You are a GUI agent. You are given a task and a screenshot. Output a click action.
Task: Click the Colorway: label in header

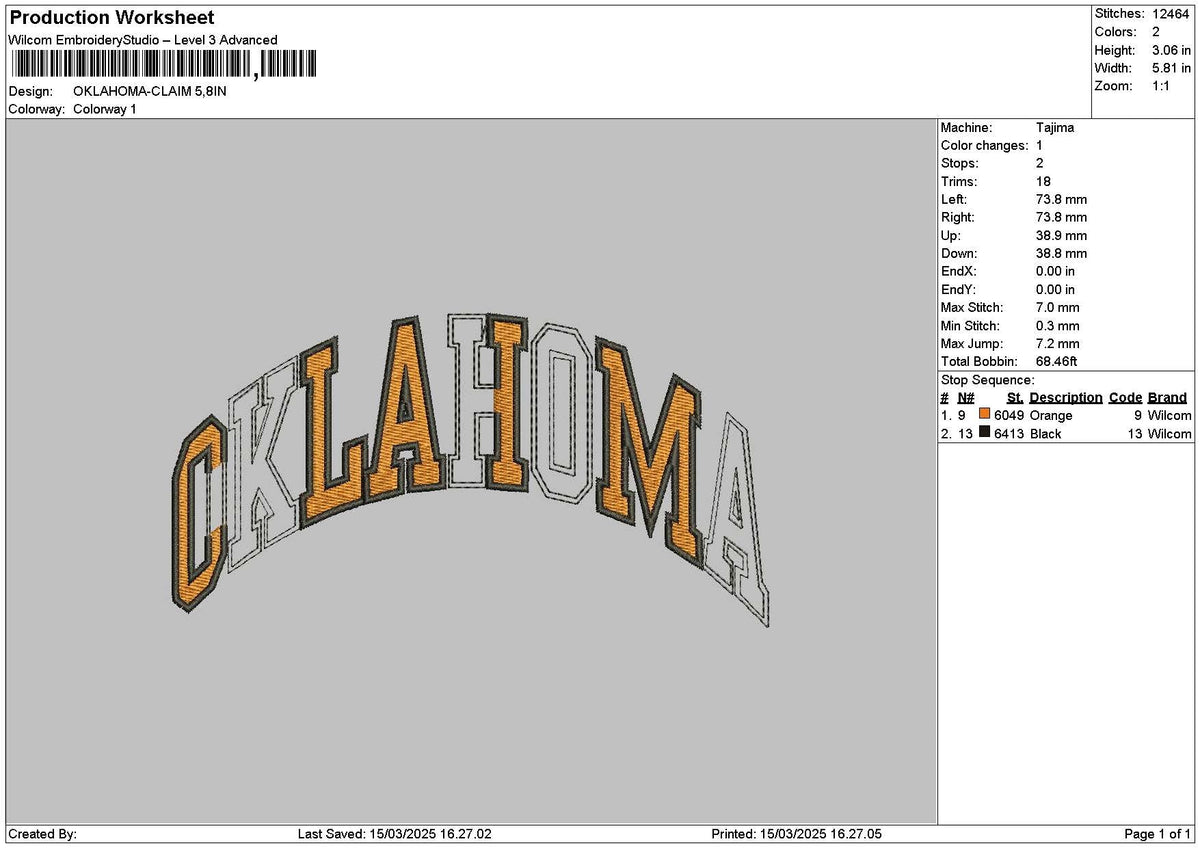(x=37, y=109)
